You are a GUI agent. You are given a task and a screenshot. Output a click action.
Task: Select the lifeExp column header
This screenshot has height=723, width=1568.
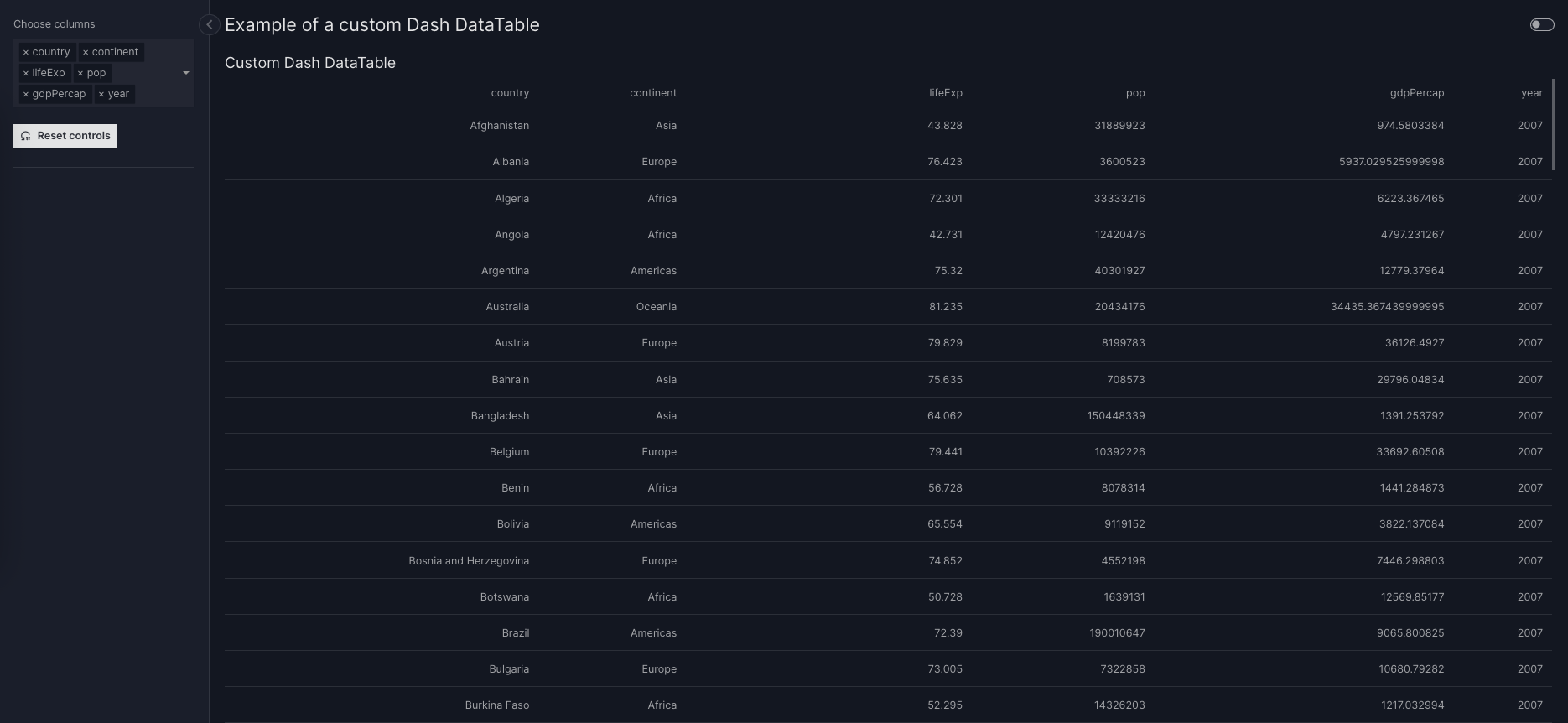(945, 93)
